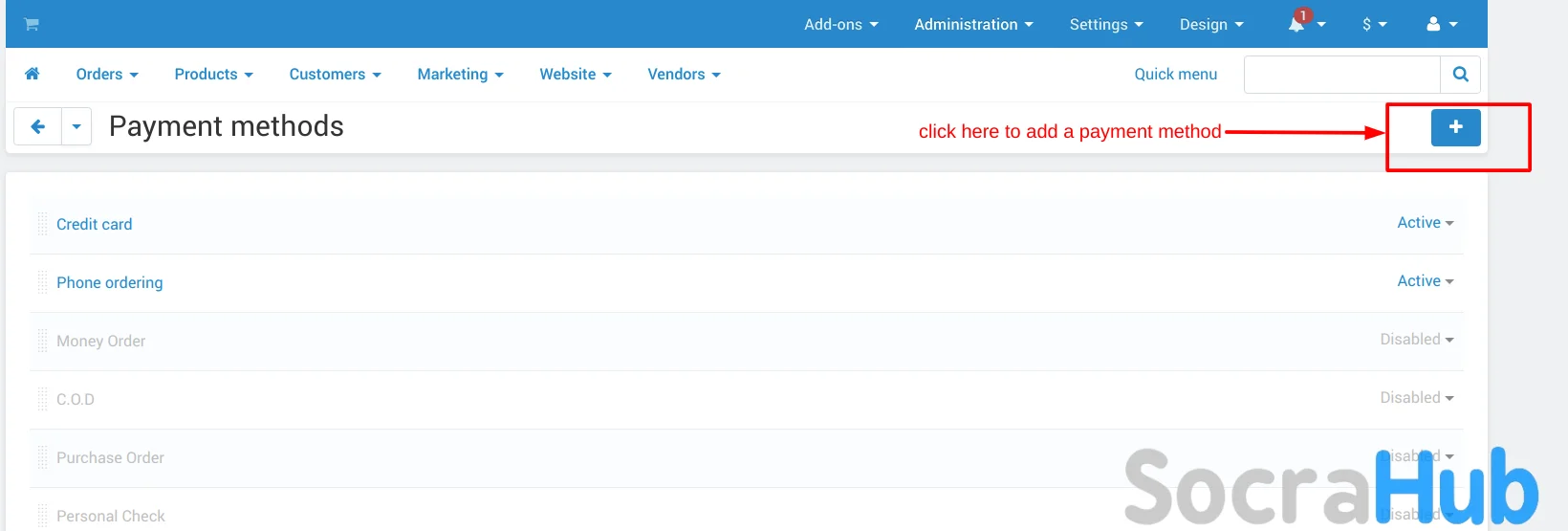Open the user account profile icon
The width and height of the screenshot is (1568, 531).
coord(1433,25)
